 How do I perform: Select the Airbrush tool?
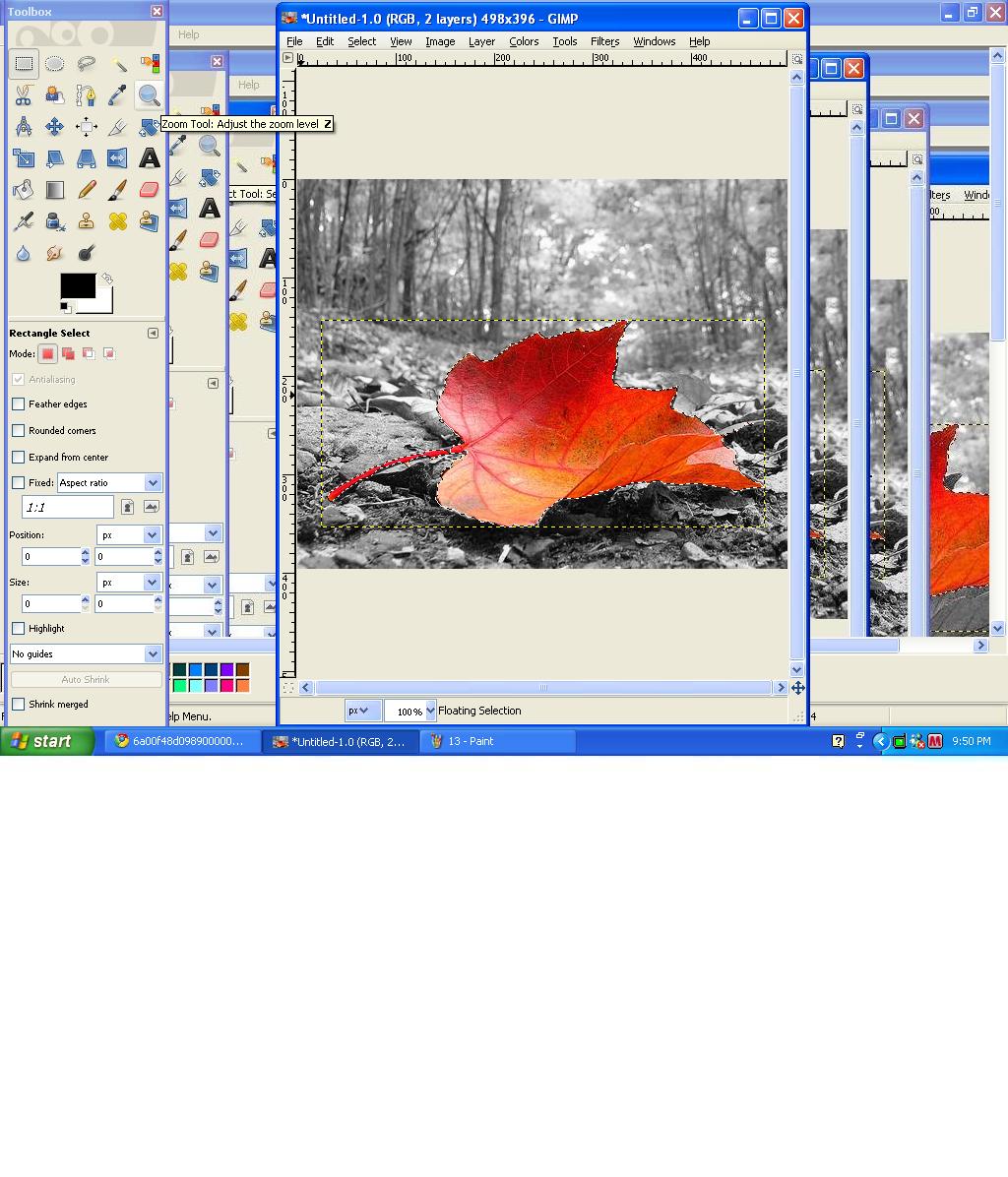[24, 221]
